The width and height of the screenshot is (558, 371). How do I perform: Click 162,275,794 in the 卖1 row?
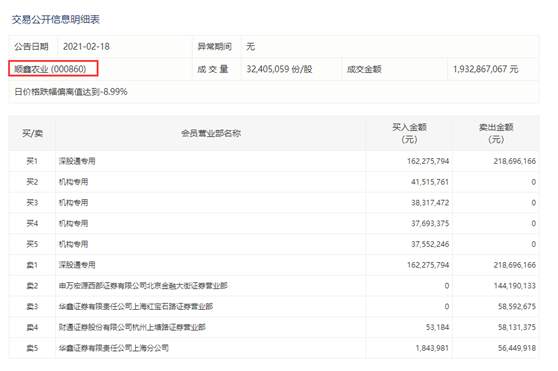tap(428, 265)
